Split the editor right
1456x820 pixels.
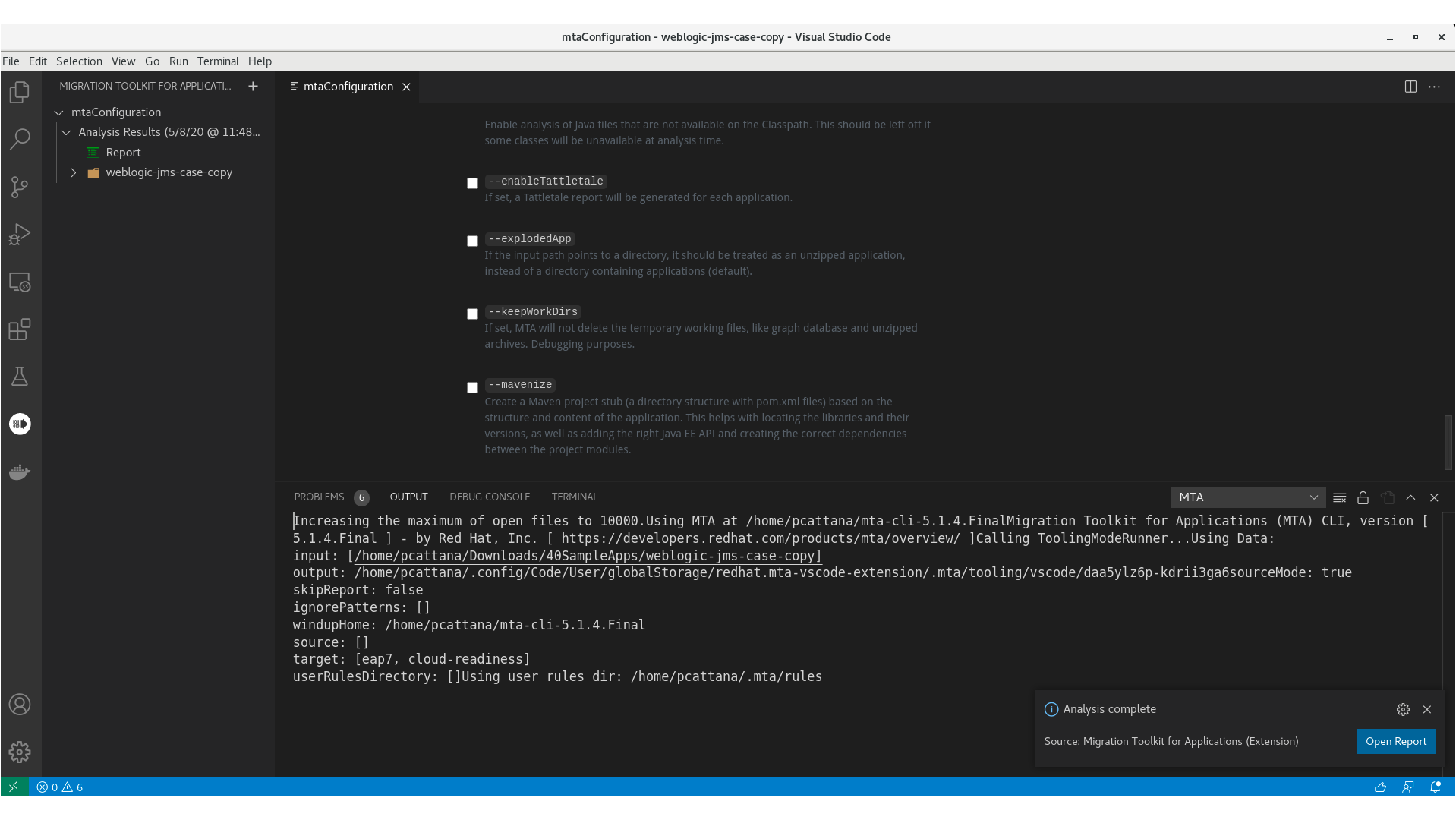(1410, 87)
